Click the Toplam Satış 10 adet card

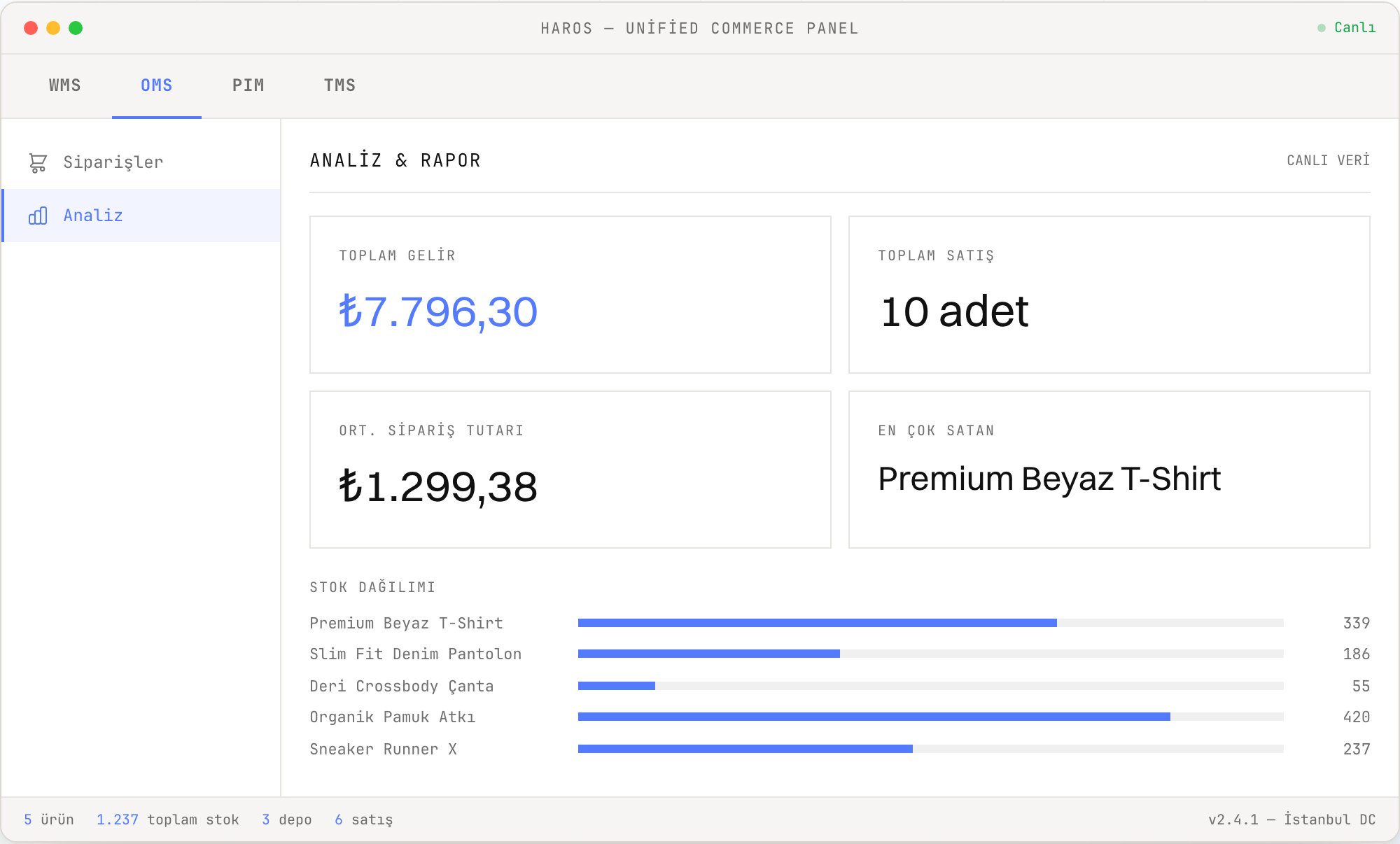[1109, 295]
